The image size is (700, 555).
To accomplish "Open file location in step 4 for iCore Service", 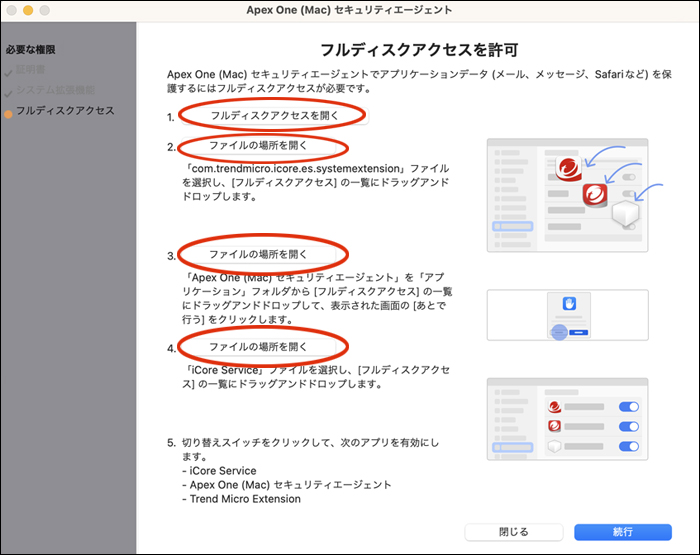I will [258, 346].
